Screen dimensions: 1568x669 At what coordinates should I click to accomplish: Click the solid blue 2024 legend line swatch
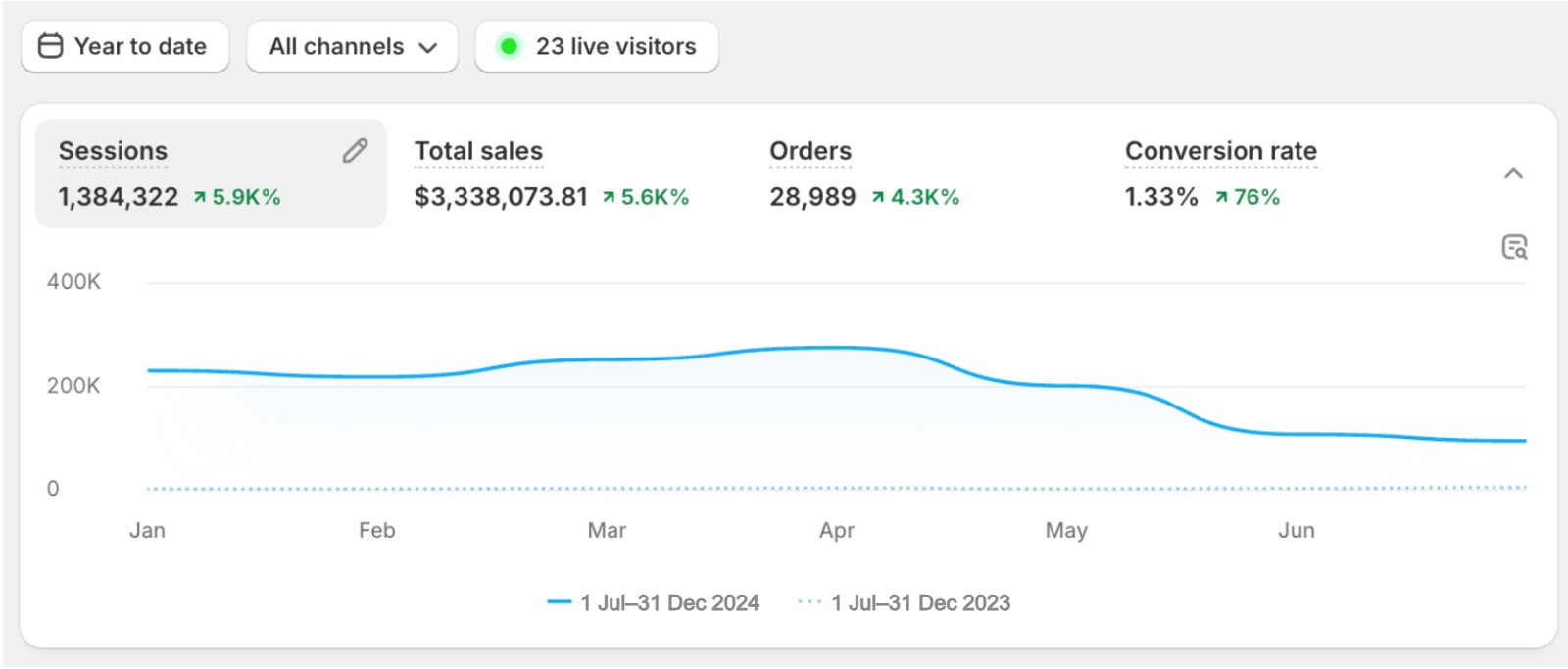click(560, 602)
